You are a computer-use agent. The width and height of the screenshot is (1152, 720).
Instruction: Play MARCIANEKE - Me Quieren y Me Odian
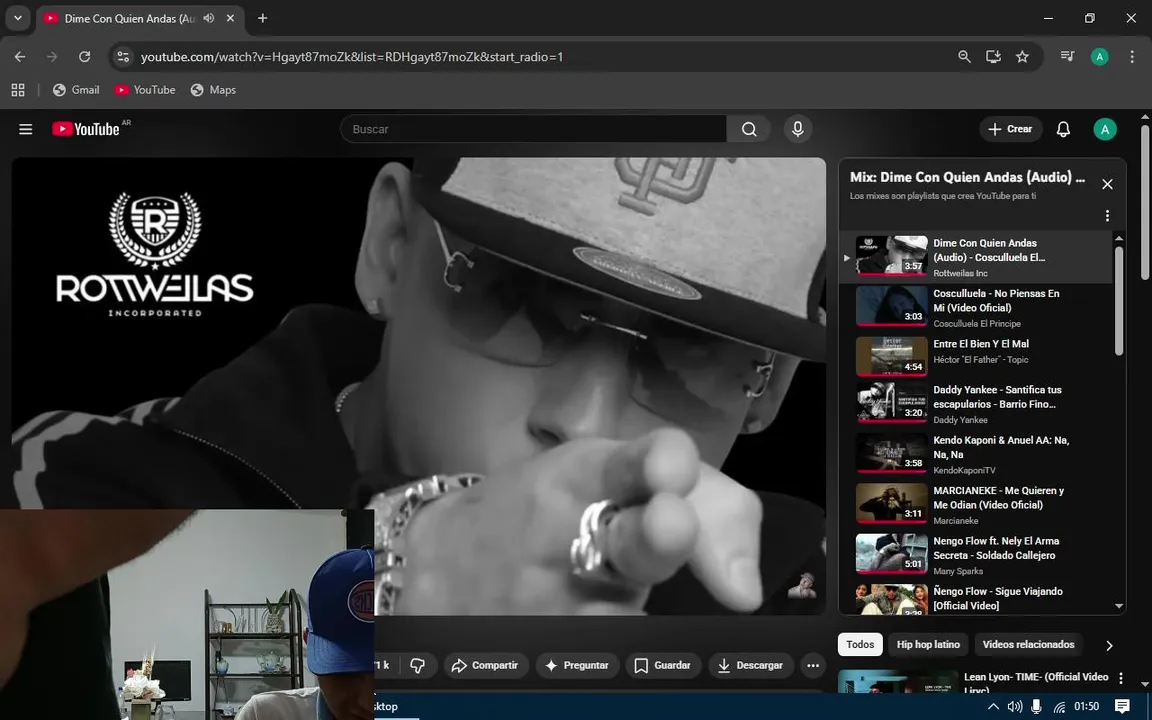(976, 504)
